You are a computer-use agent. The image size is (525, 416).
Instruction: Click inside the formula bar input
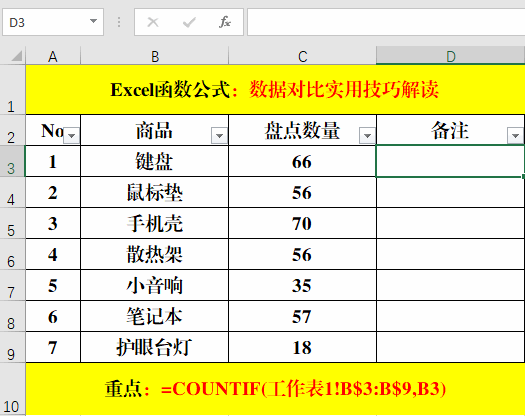click(x=386, y=22)
